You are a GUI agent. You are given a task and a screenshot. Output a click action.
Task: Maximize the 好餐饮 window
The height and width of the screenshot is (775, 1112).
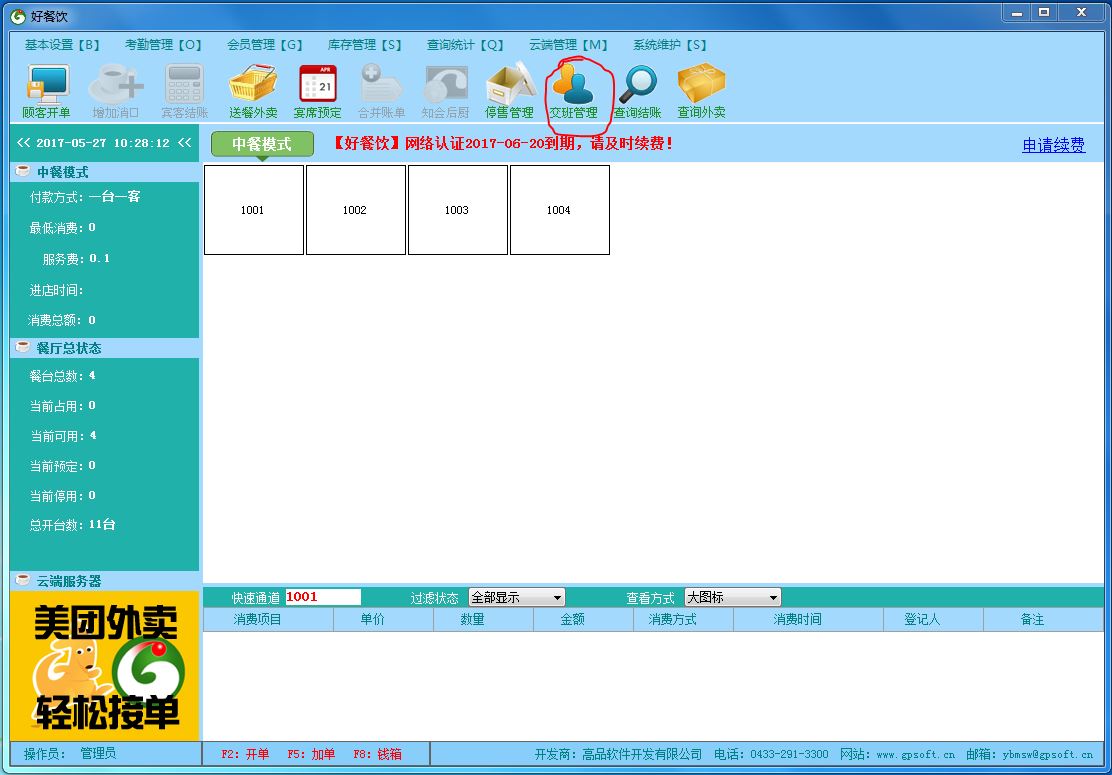point(1044,13)
